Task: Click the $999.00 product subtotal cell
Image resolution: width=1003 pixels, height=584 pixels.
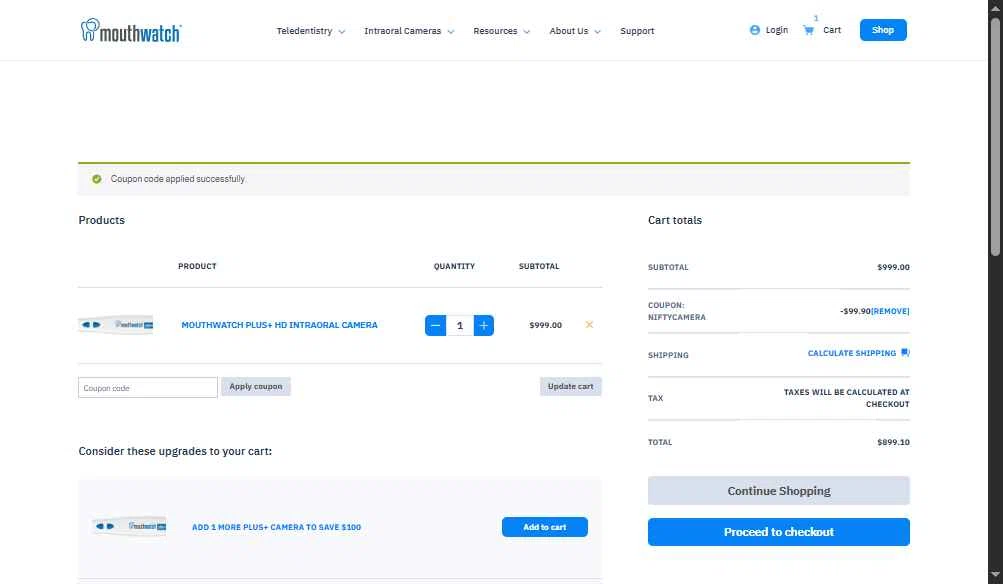Action: click(x=545, y=325)
